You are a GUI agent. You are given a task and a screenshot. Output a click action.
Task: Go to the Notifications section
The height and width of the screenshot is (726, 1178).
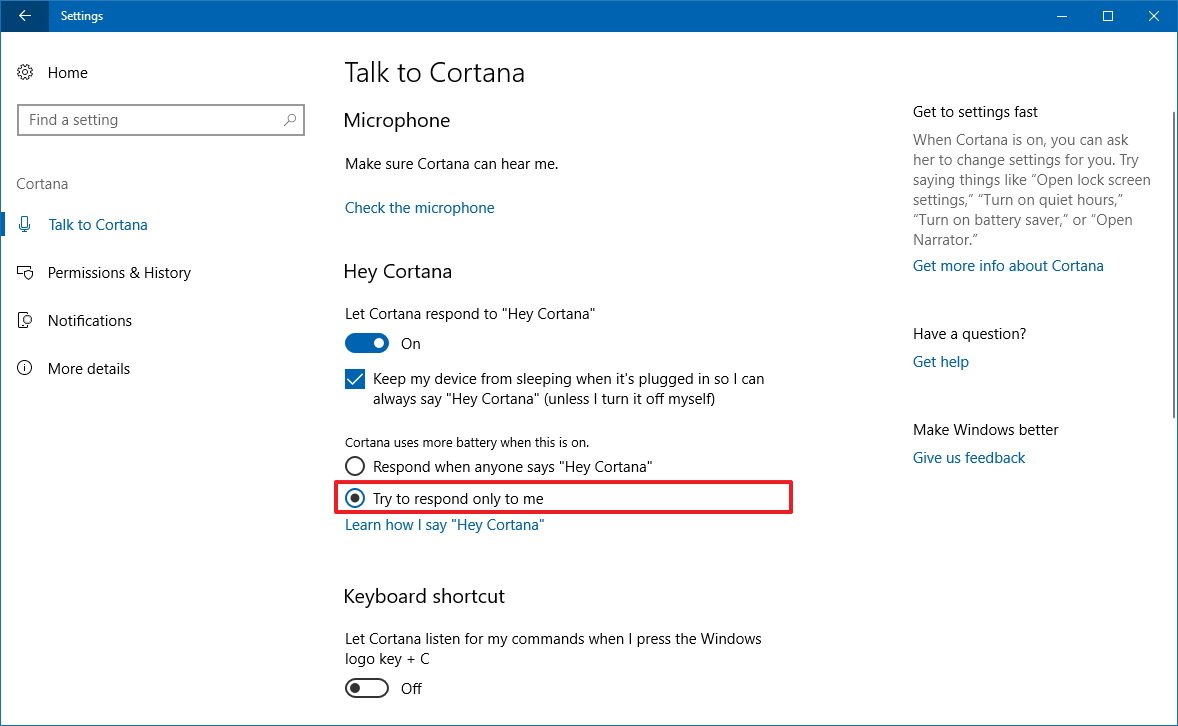pos(90,321)
